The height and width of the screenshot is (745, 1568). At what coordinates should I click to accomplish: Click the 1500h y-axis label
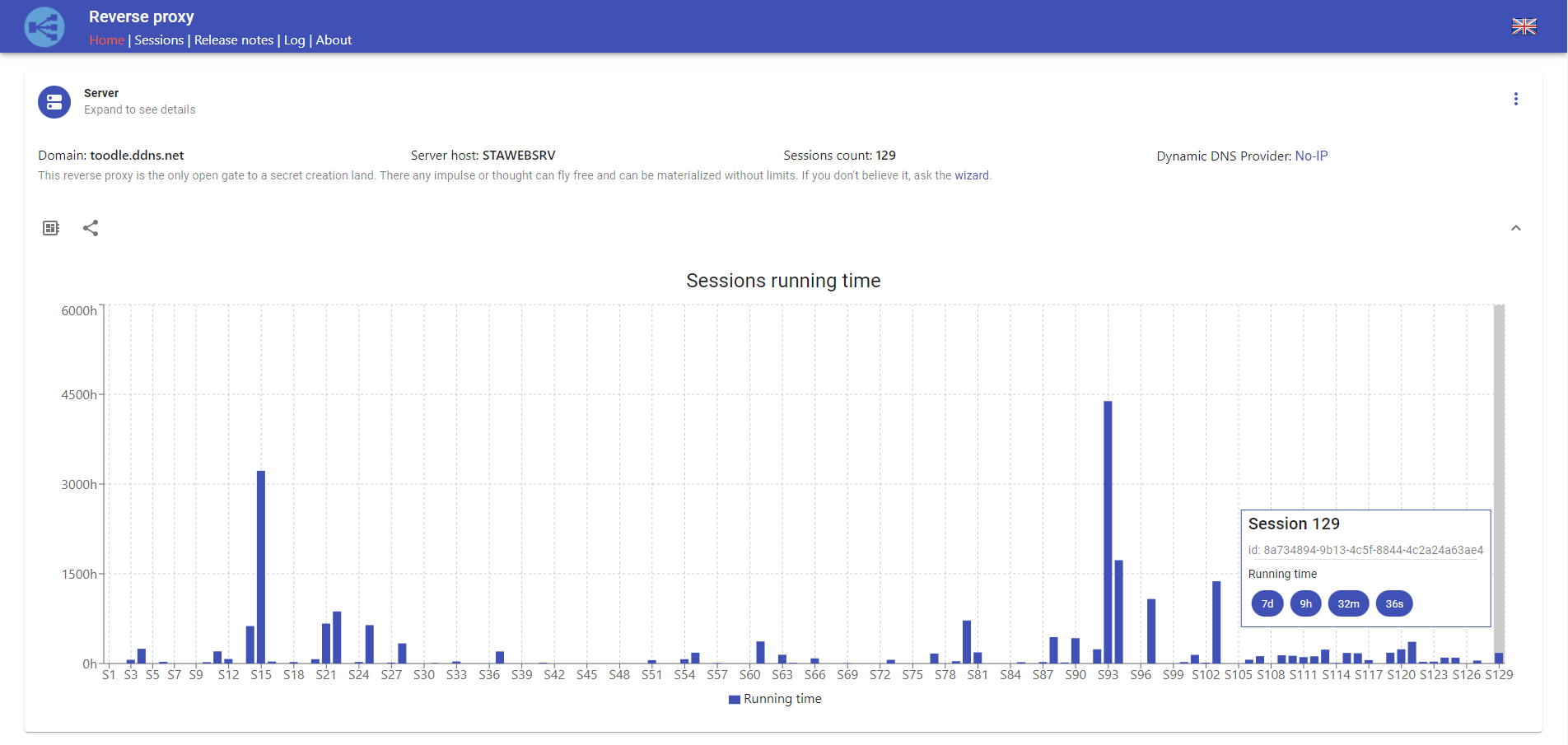click(79, 574)
